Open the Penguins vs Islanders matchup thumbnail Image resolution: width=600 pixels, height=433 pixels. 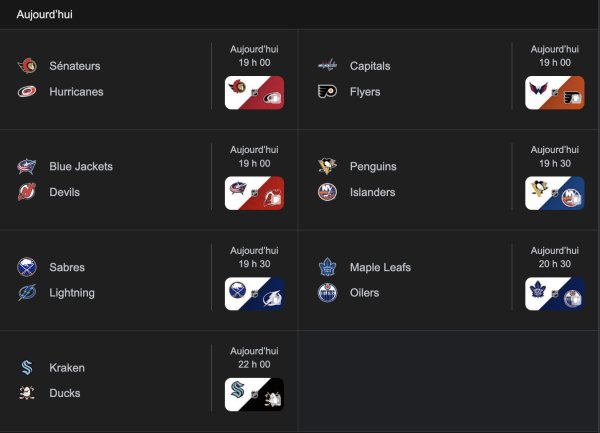[554, 193]
